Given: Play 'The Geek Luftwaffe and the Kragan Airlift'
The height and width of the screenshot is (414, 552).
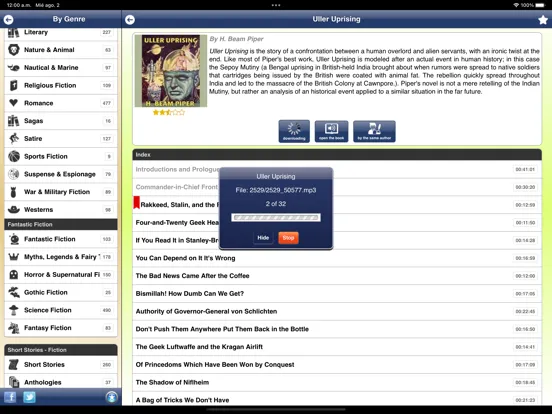Looking at the screenshot, I should (x=337, y=347).
